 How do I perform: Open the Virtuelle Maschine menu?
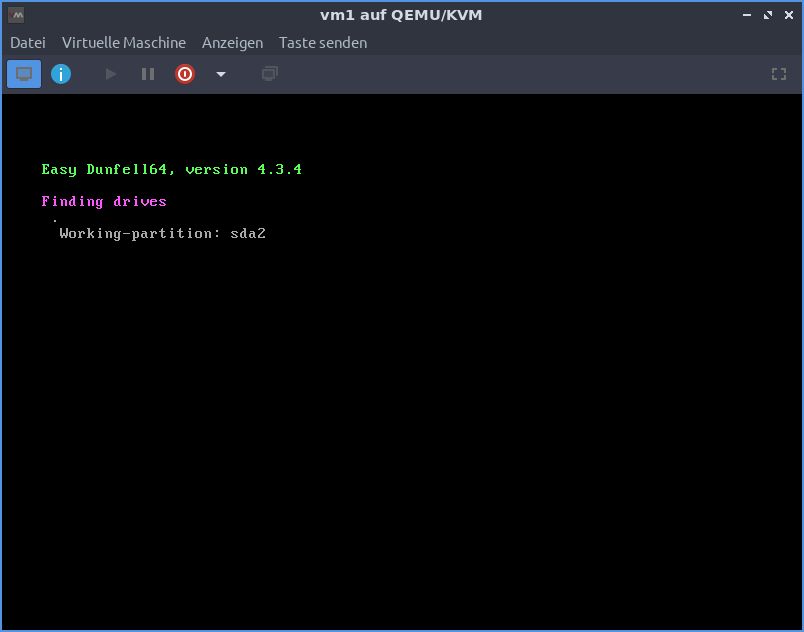click(124, 43)
